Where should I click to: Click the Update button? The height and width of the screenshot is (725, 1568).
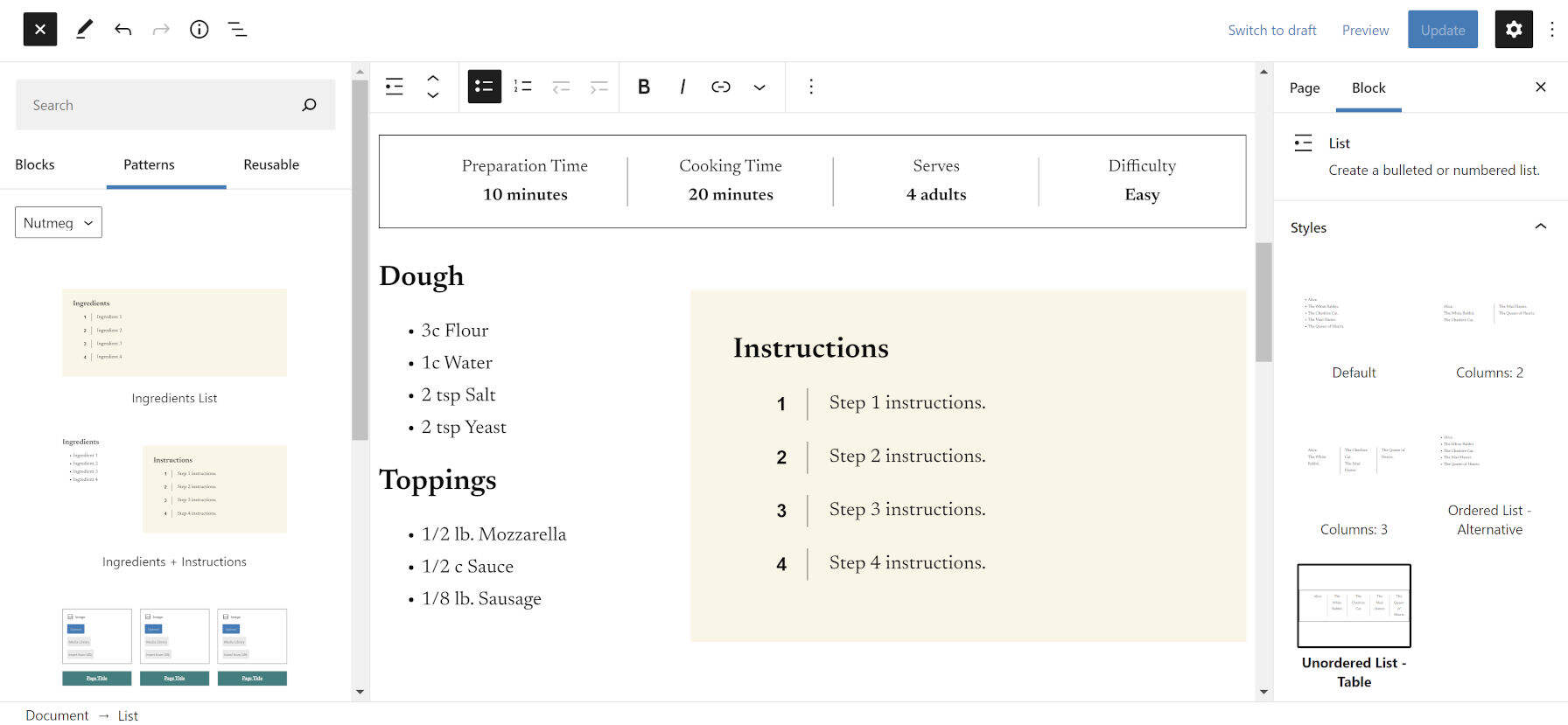click(1443, 30)
